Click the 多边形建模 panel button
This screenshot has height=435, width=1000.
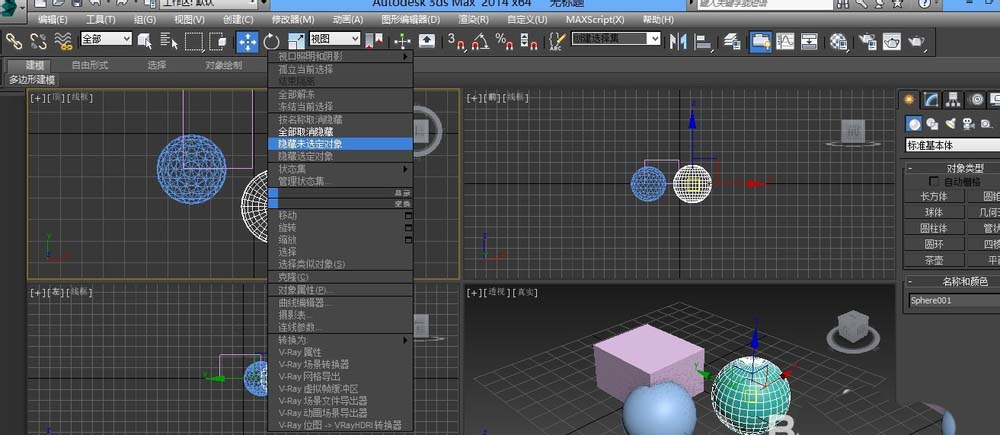pos(31,80)
